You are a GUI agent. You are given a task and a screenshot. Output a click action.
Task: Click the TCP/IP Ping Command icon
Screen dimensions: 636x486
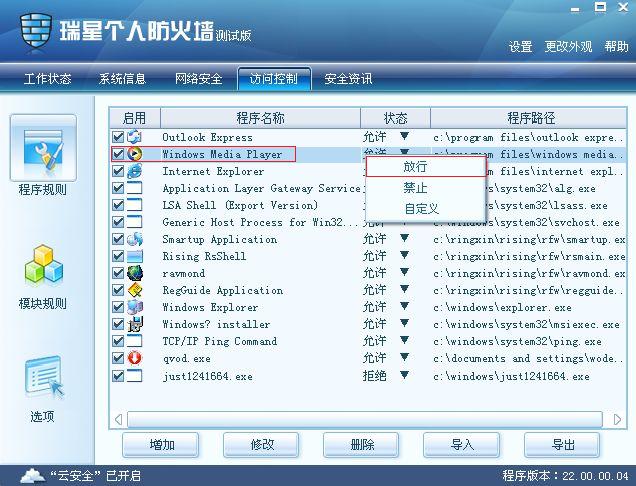135,342
